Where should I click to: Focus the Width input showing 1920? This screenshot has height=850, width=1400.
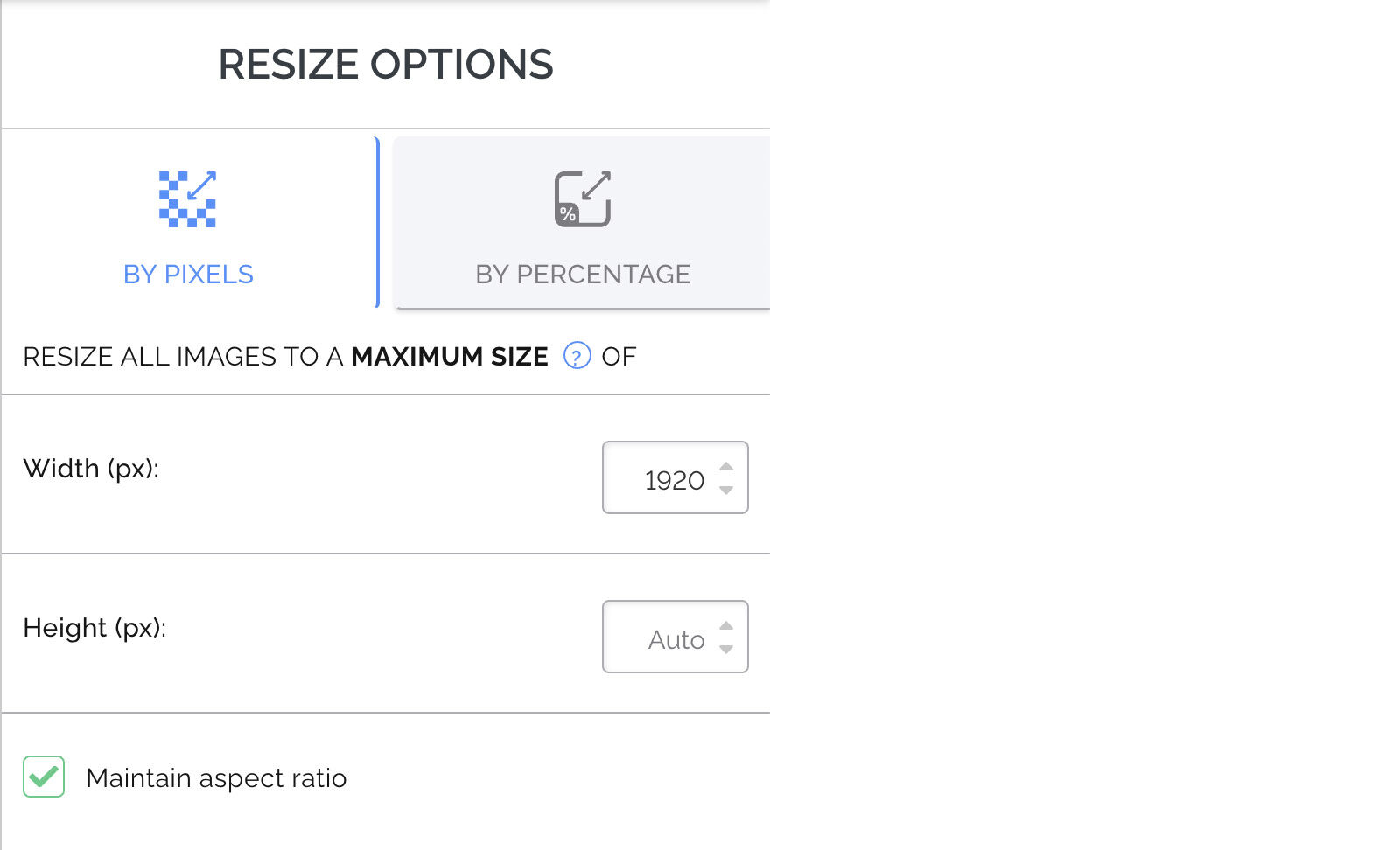coord(675,477)
